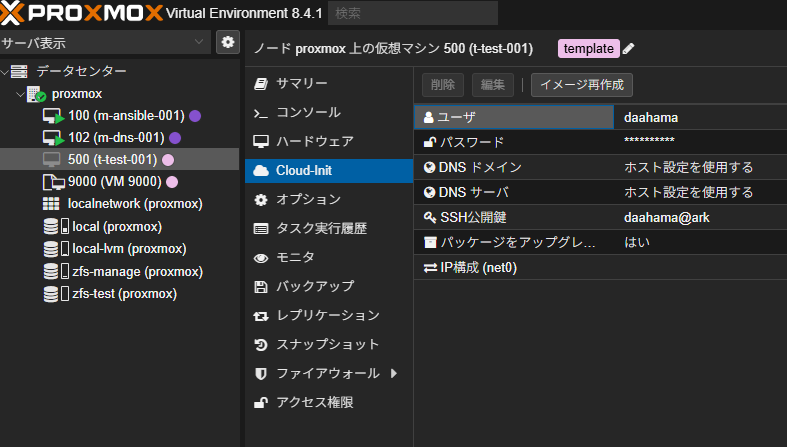
Task: Open the サマリー tab
Action: click(x=329, y=83)
